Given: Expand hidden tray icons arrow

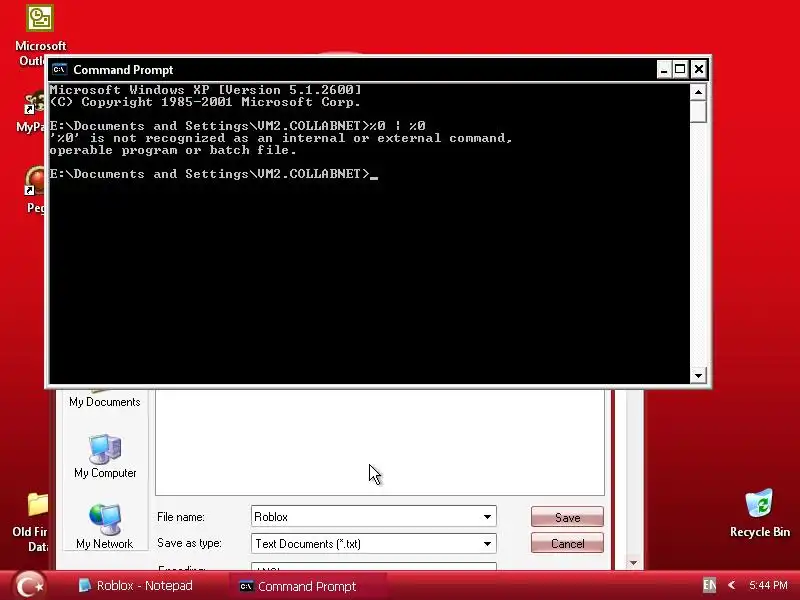Looking at the screenshot, I should (731, 585).
